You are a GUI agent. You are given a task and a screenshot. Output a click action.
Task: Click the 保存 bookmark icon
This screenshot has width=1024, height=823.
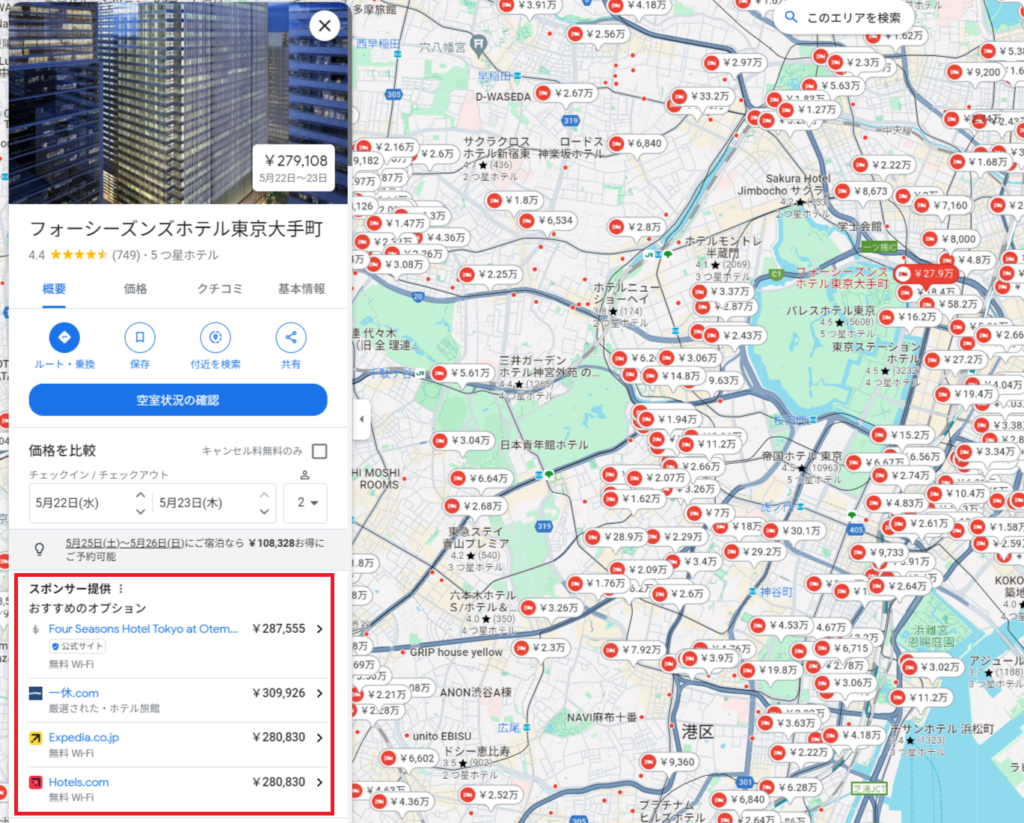click(x=140, y=338)
